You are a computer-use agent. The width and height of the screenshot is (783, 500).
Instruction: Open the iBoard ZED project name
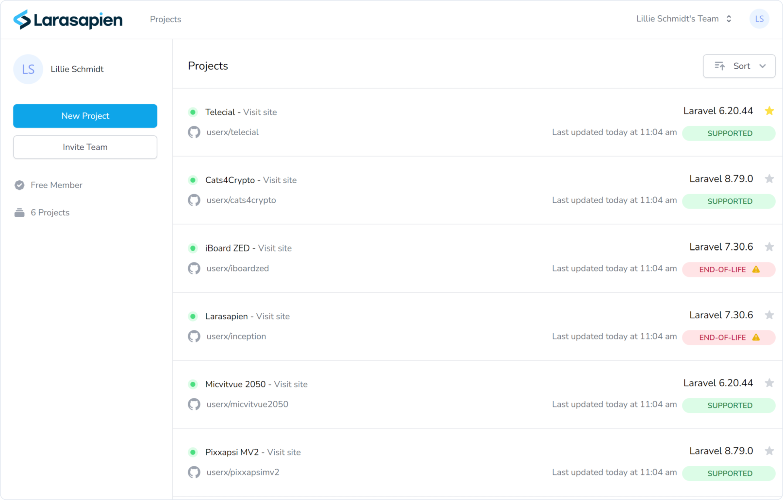228,248
